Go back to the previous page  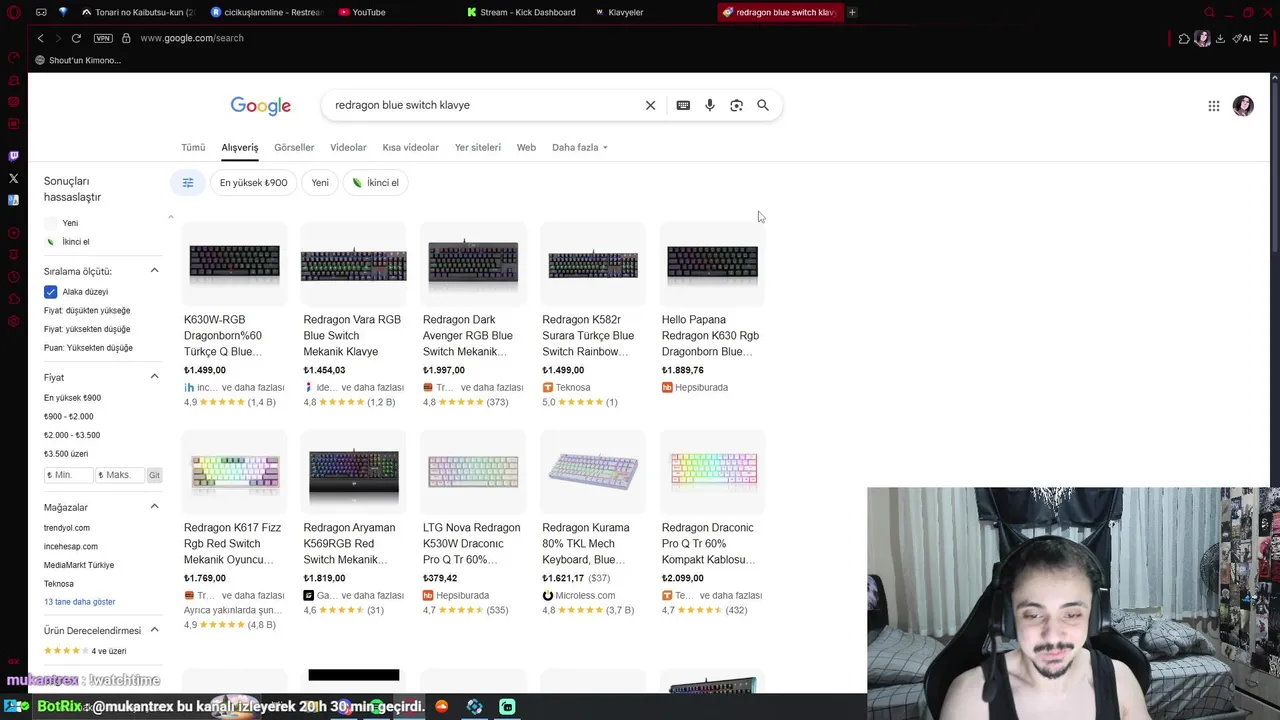coord(40,38)
